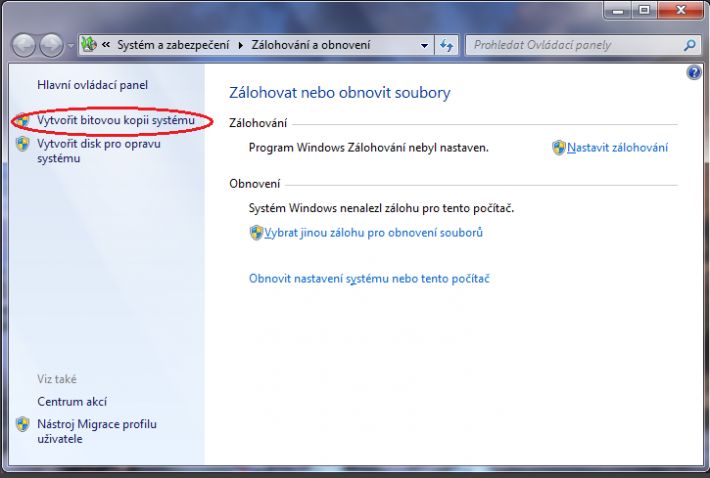The image size is (710, 478).
Task: Click Vytvořit bitovou kopii systému link
Action: (x=116, y=120)
